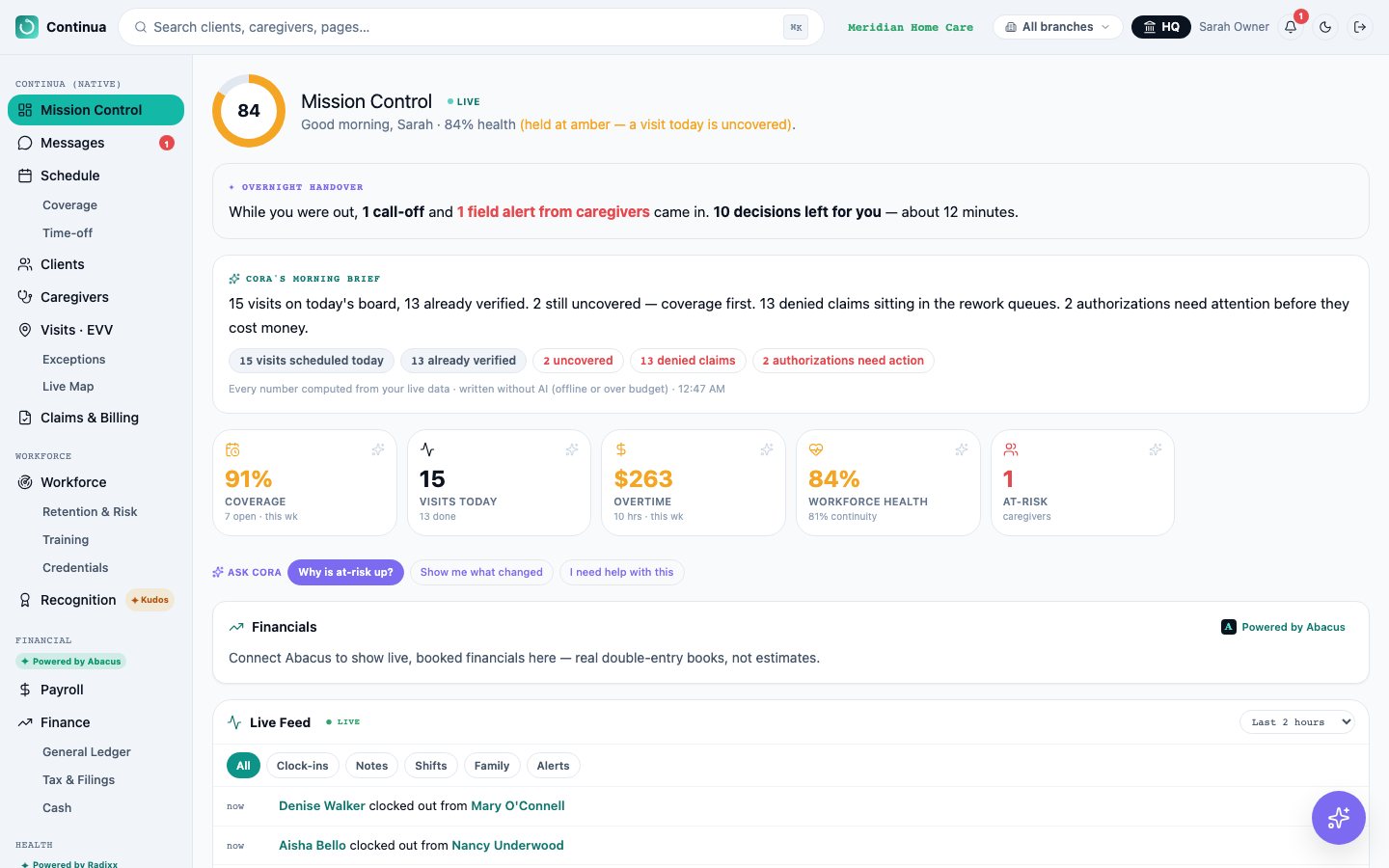Viewport: 1389px width, 868px height.
Task: Click 'Why is at-risk up?' suggestion
Action: click(345, 572)
